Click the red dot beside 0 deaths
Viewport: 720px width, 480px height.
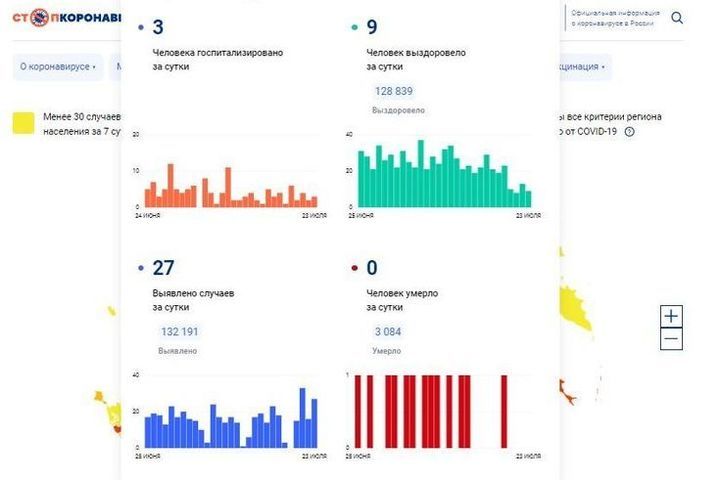click(x=354, y=268)
